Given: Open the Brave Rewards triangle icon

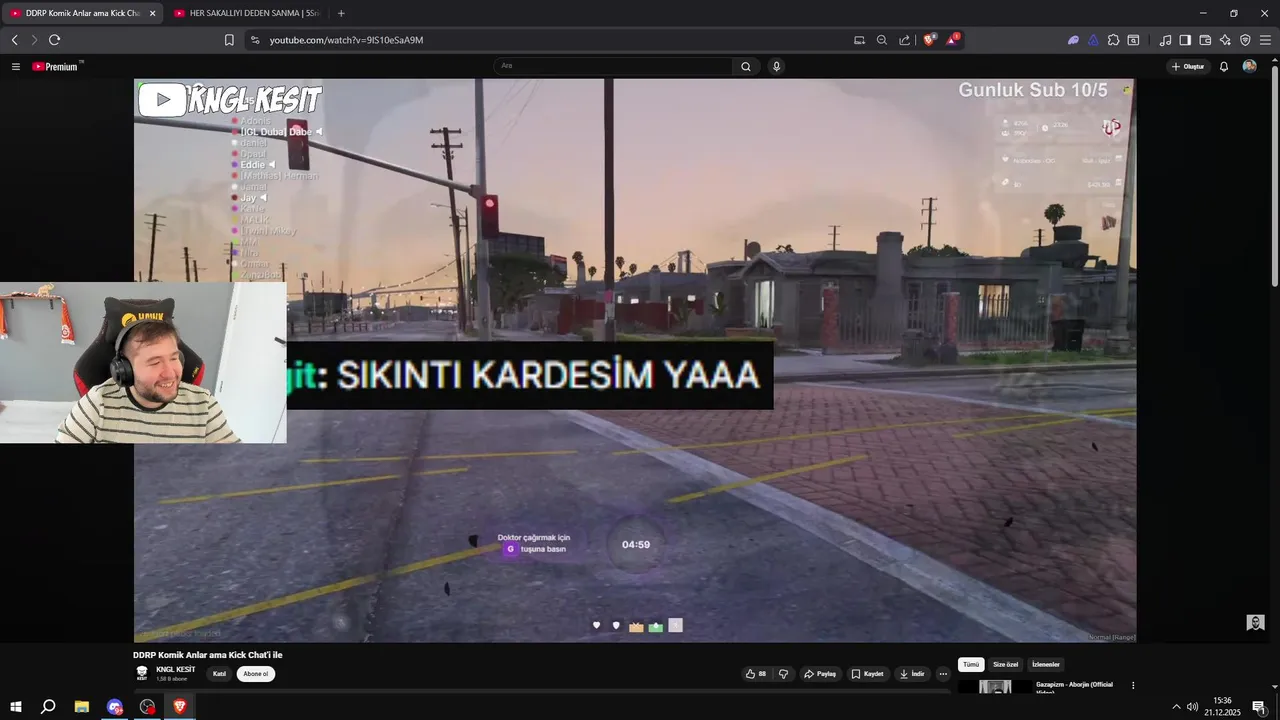Looking at the screenshot, I should pyautogui.click(x=953, y=40).
